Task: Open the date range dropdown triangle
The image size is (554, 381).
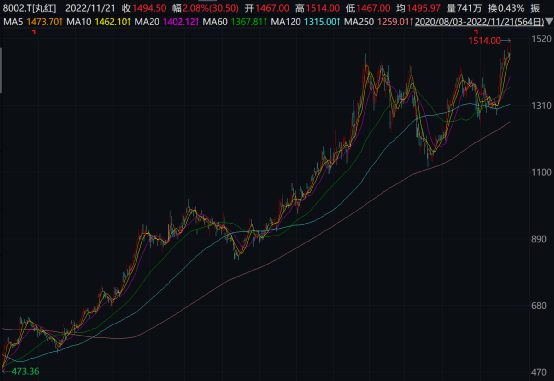Action: click(549, 22)
